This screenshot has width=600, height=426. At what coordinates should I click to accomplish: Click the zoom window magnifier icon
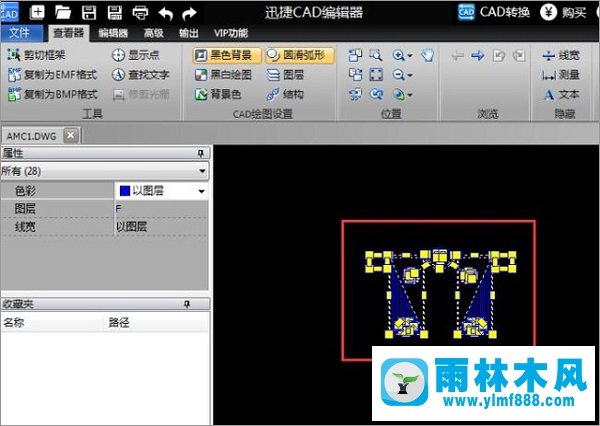point(376,55)
